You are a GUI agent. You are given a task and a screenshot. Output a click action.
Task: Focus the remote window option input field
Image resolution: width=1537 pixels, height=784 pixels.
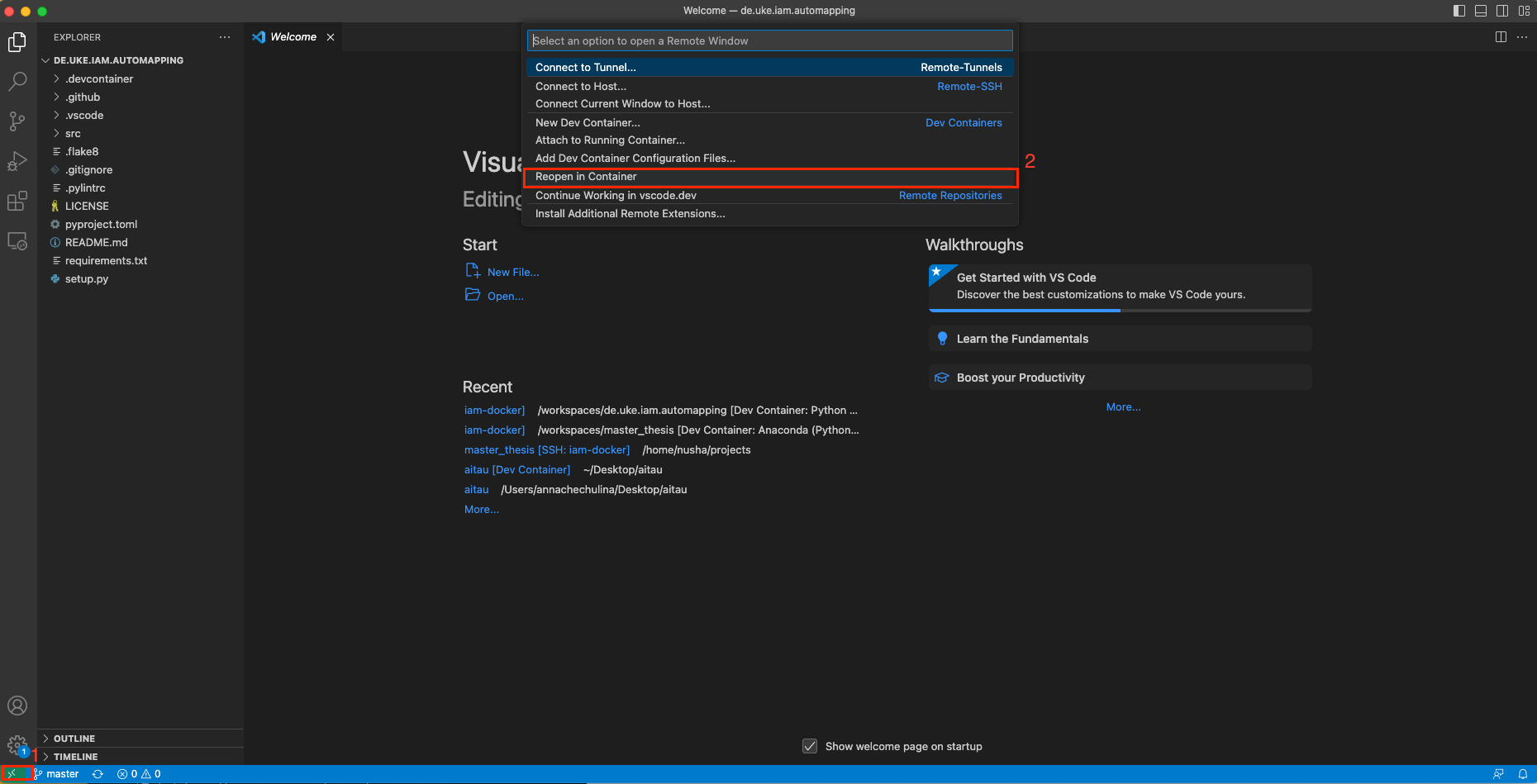[769, 41]
